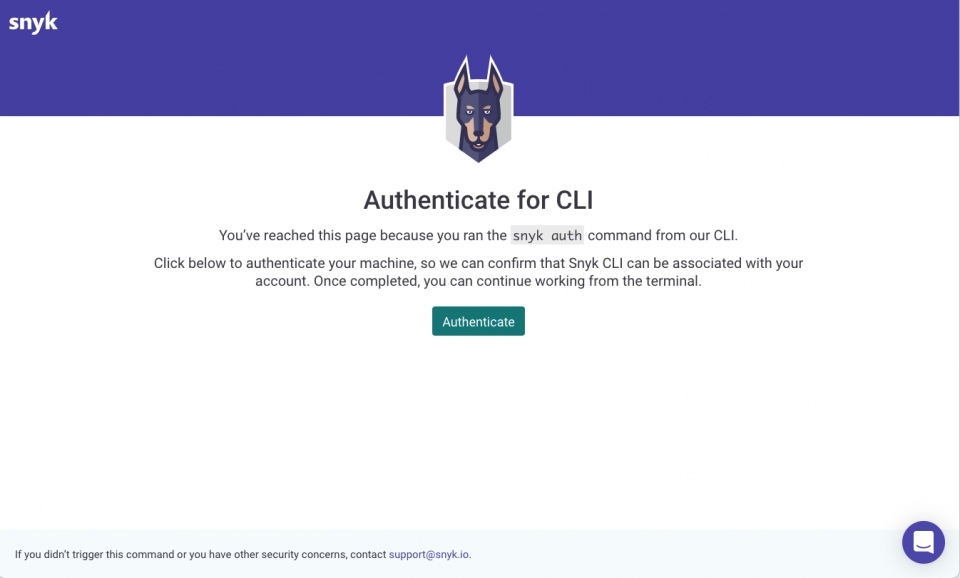Click the Doberman mascot shield image
The width and height of the screenshot is (960, 578).
tap(478, 109)
